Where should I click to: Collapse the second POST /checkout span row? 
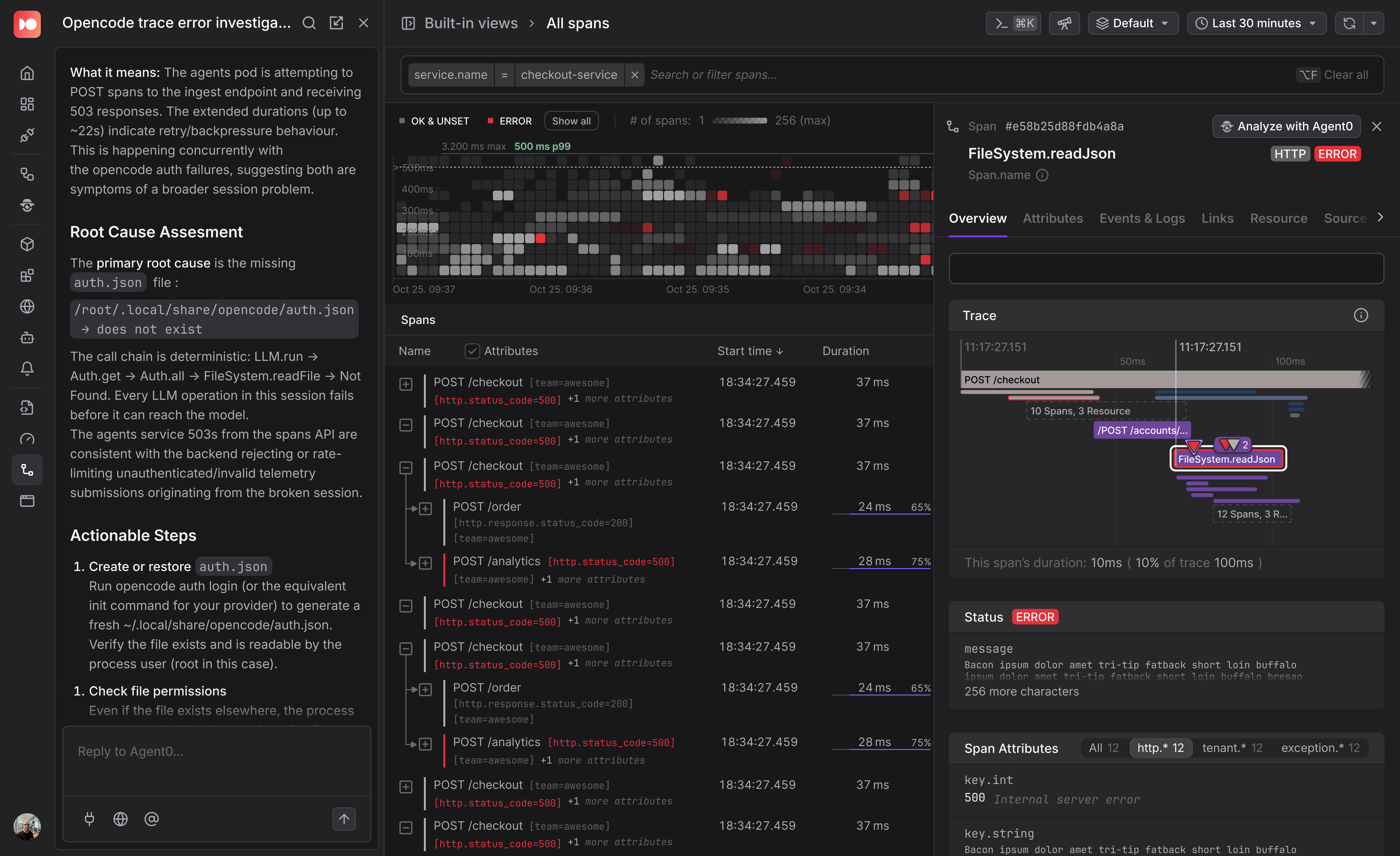pyautogui.click(x=406, y=425)
